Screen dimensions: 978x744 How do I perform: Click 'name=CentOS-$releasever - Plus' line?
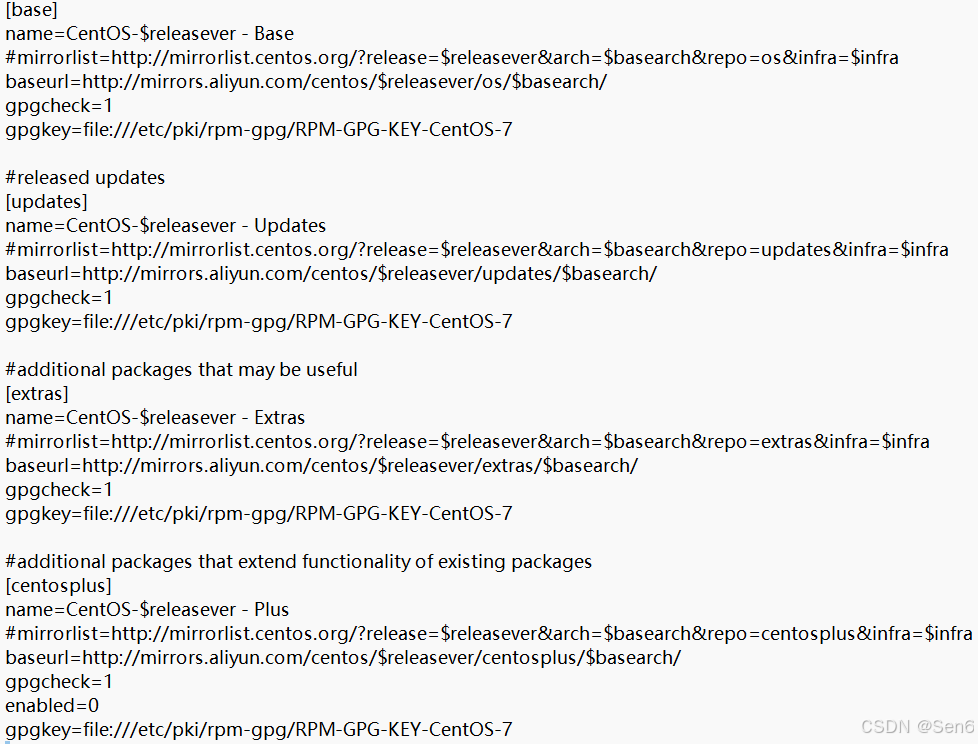[147, 610]
